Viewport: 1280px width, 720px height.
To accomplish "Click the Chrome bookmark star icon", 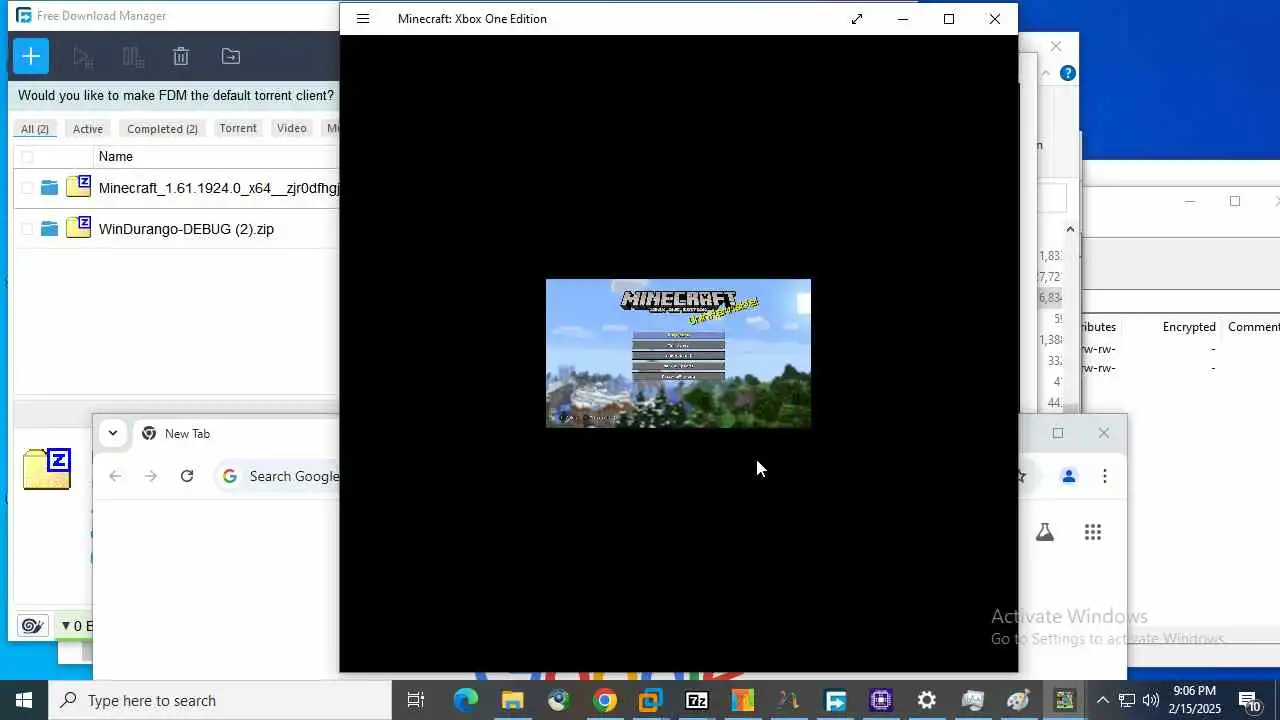I will tap(1022, 476).
